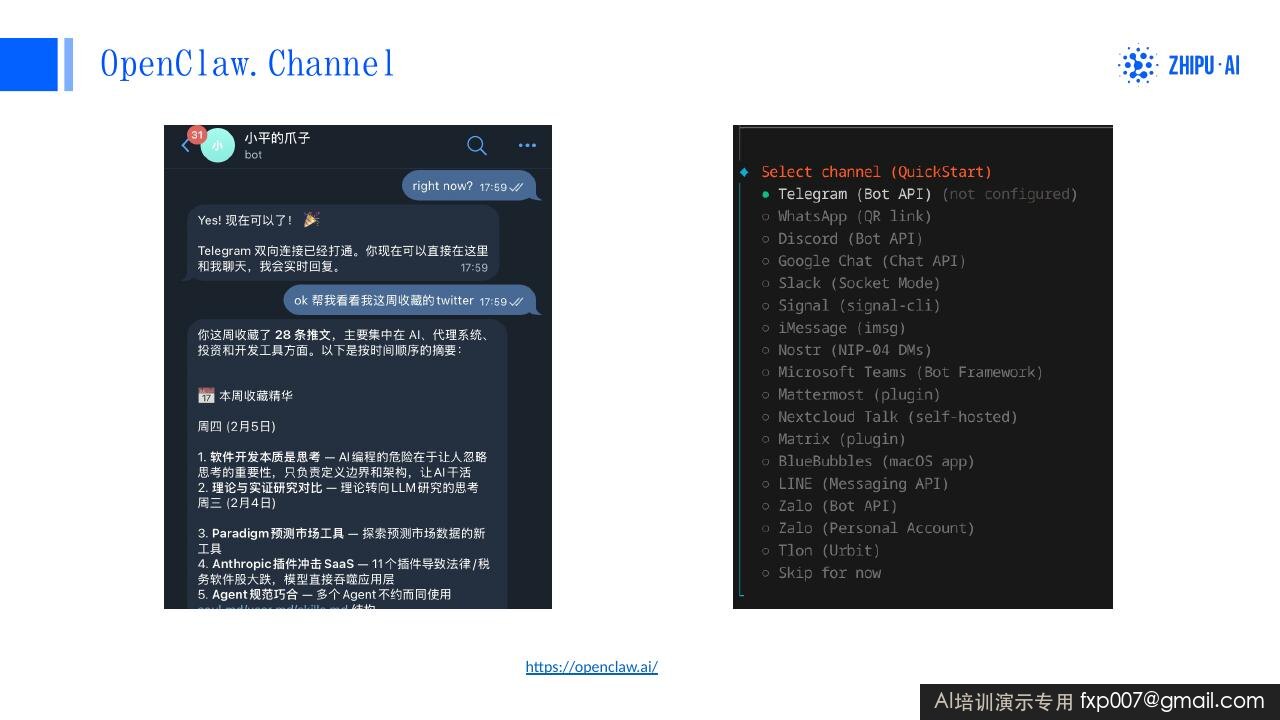Select Zalo (Bot API) option

click(x=829, y=506)
